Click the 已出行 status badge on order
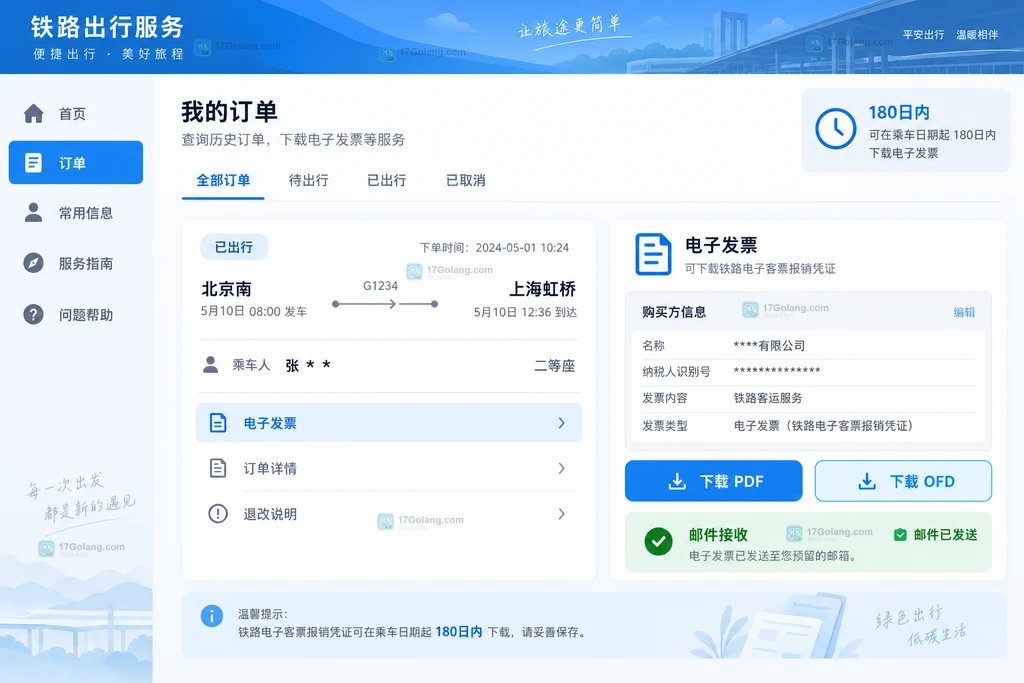This screenshot has width=1024, height=683. click(234, 247)
